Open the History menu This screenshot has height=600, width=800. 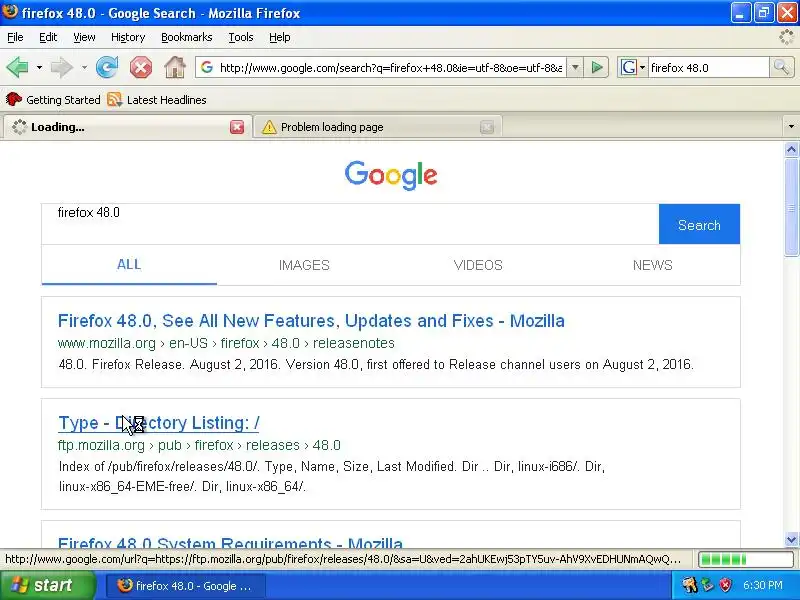click(x=128, y=37)
